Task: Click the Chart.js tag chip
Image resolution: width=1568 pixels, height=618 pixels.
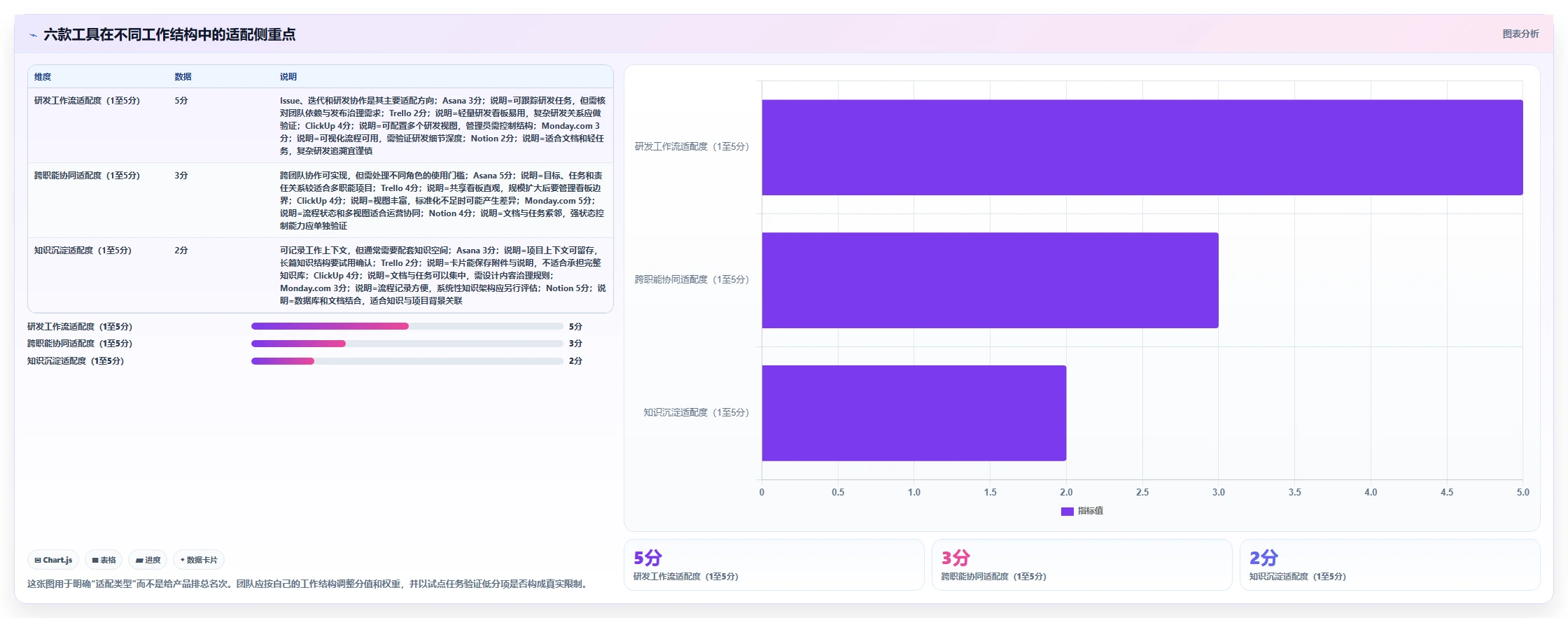Action: pyautogui.click(x=53, y=560)
